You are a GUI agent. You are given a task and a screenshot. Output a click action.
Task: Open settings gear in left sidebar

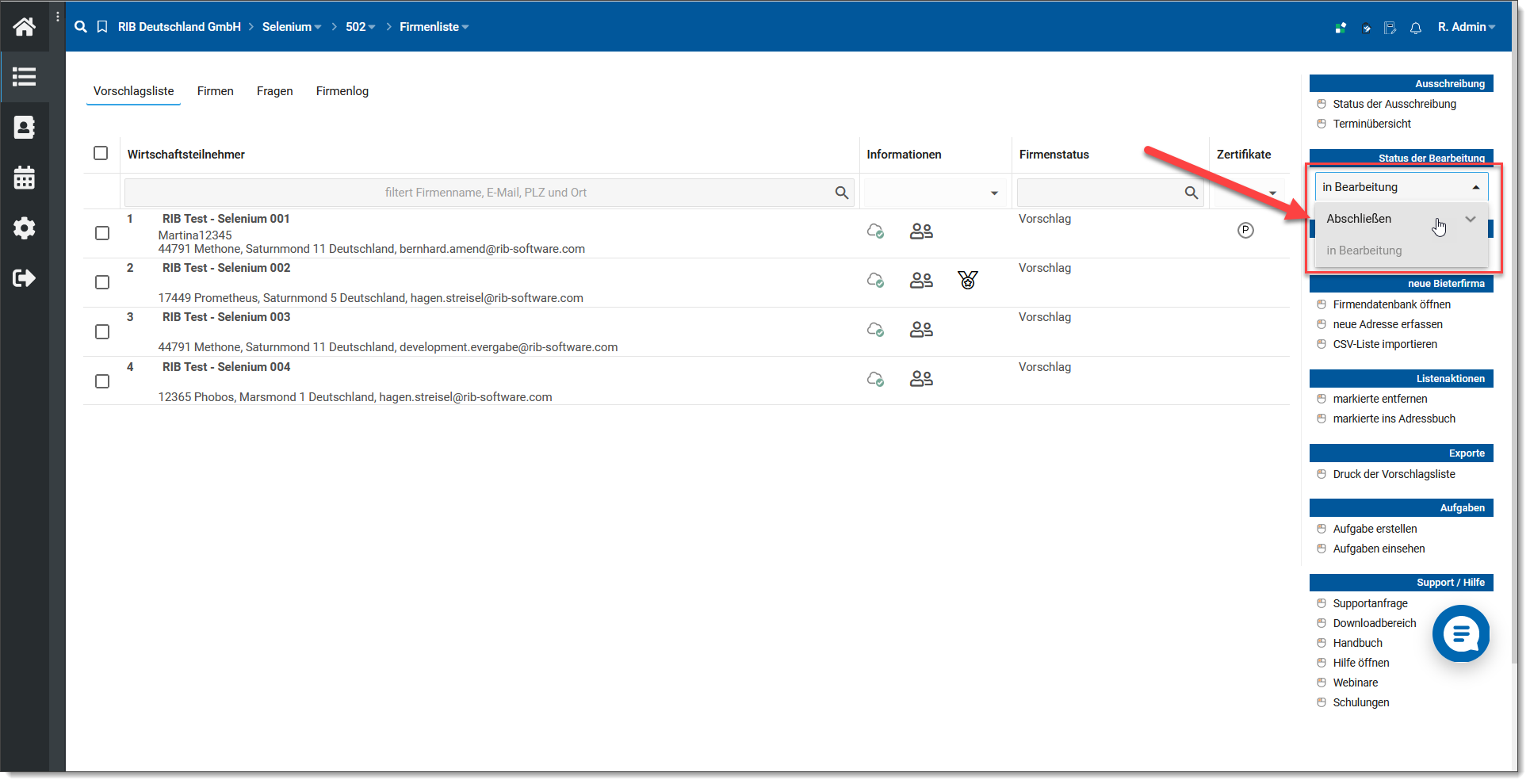[24, 228]
